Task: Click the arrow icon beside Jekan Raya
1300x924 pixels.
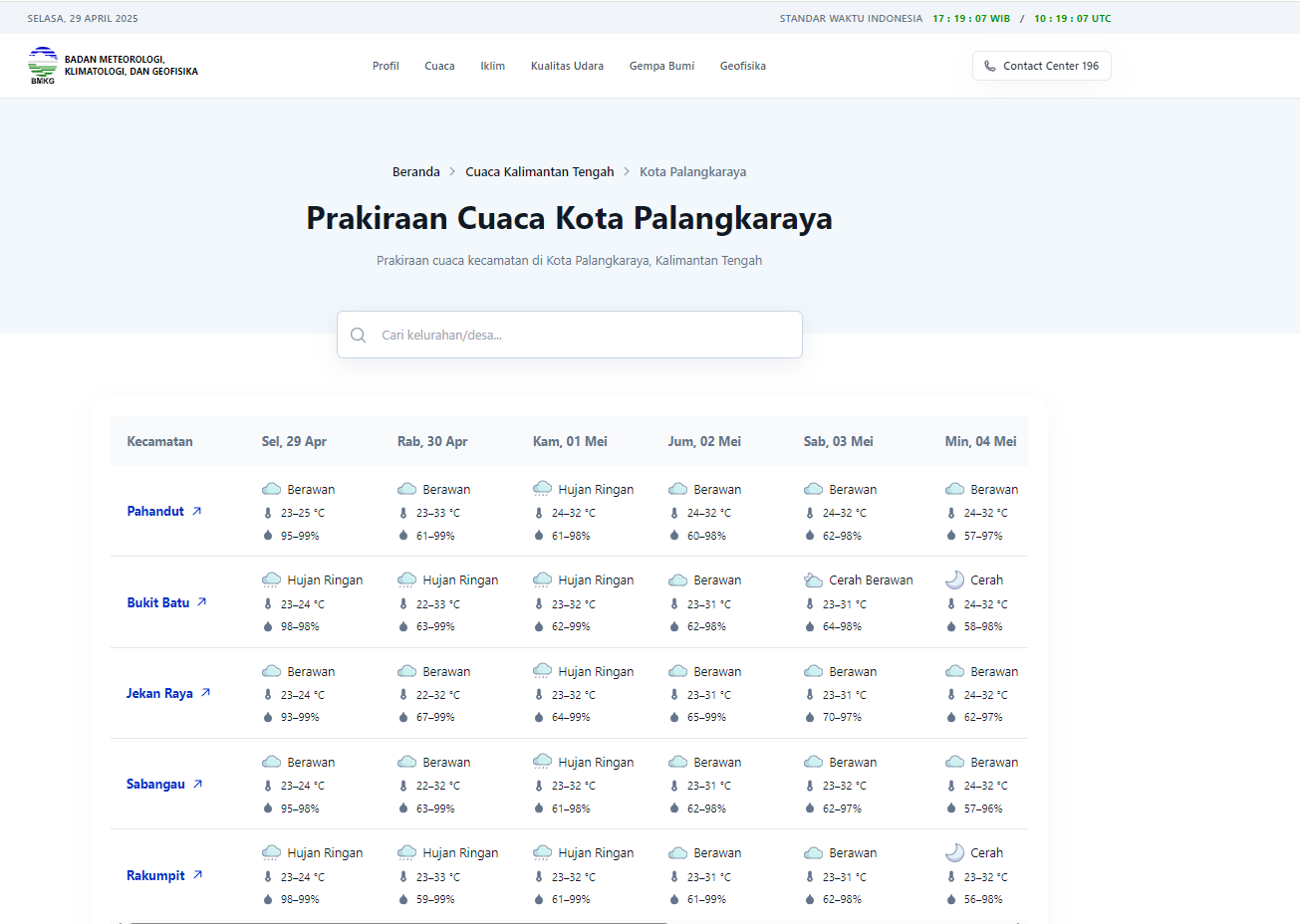Action: click(x=206, y=693)
